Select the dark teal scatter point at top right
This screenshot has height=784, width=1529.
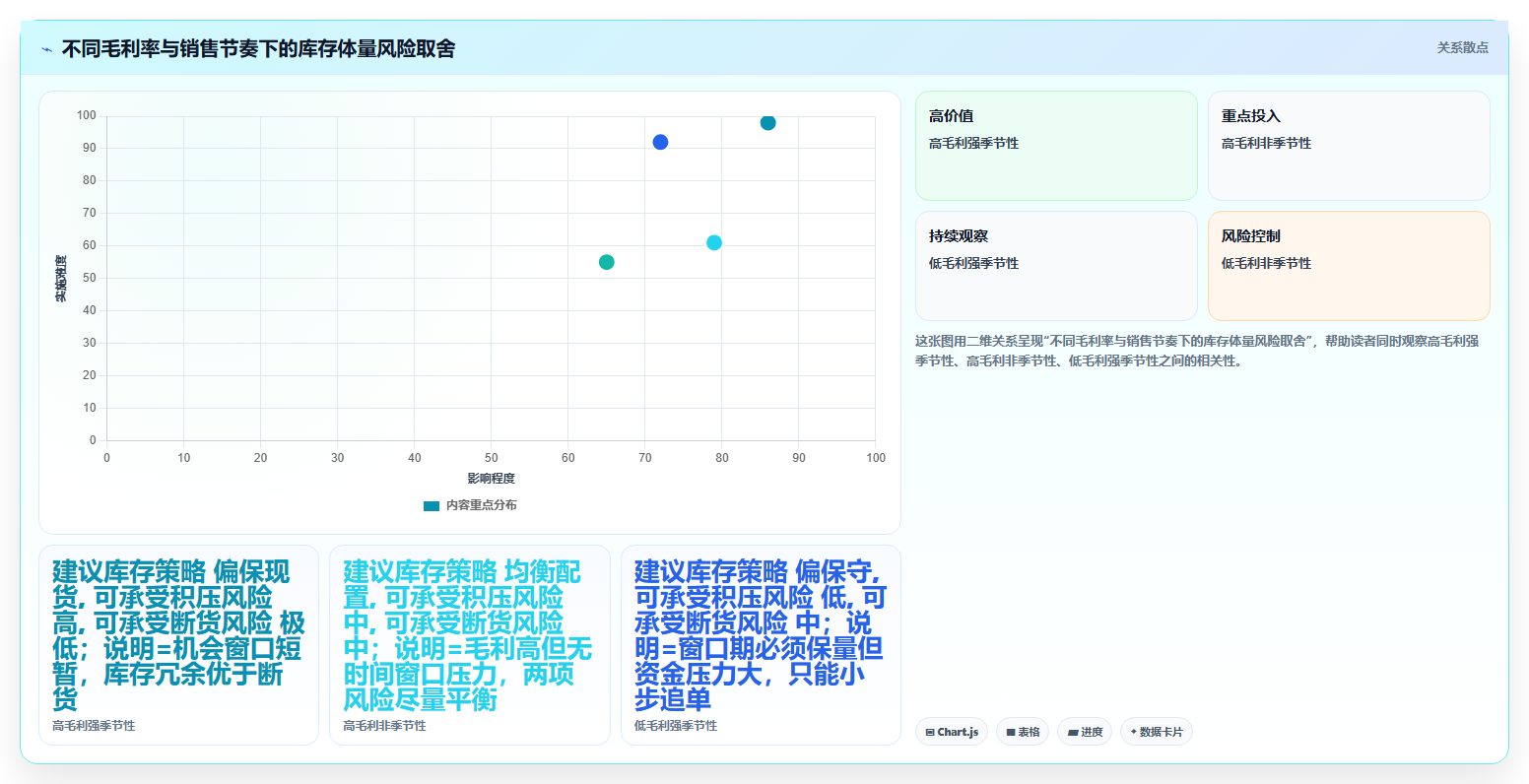(x=768, y=123)
